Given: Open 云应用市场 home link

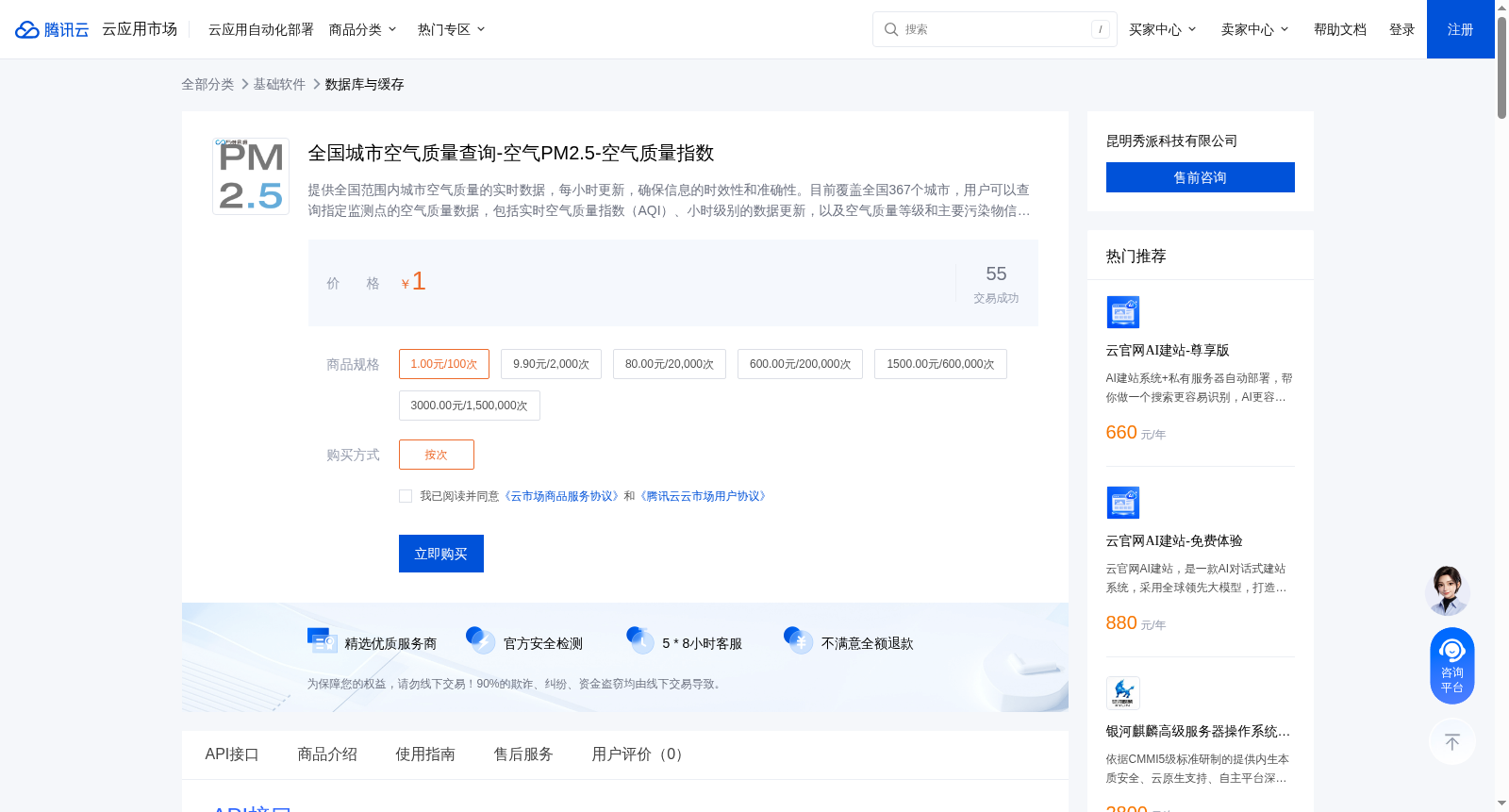Looking at the screenshot, I should pyautogui.click(x=140, y=29).
